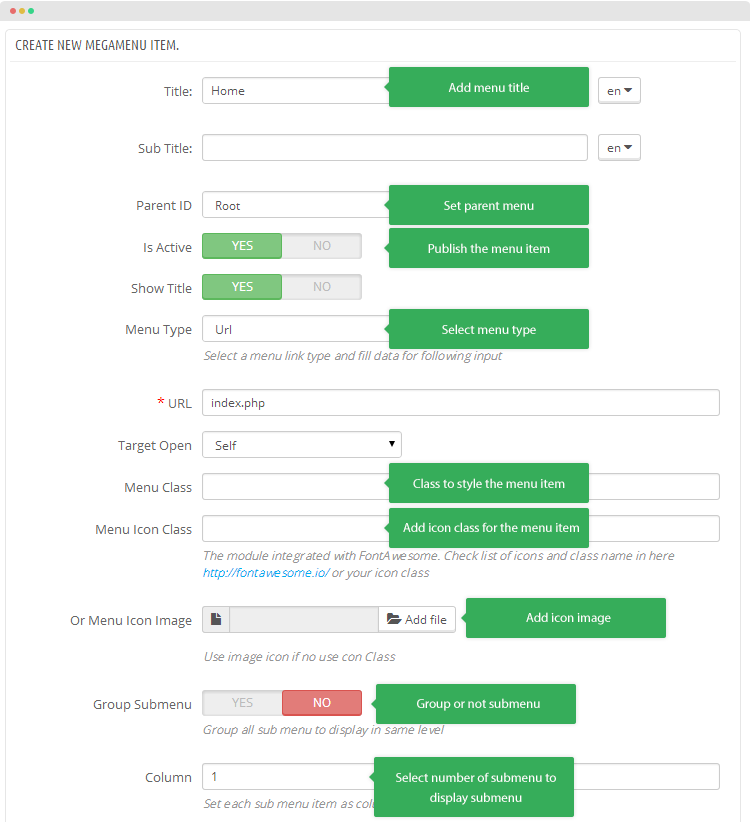The image size is (750, 822).
Task: Click the Add file button
Action: pos(417,620)
